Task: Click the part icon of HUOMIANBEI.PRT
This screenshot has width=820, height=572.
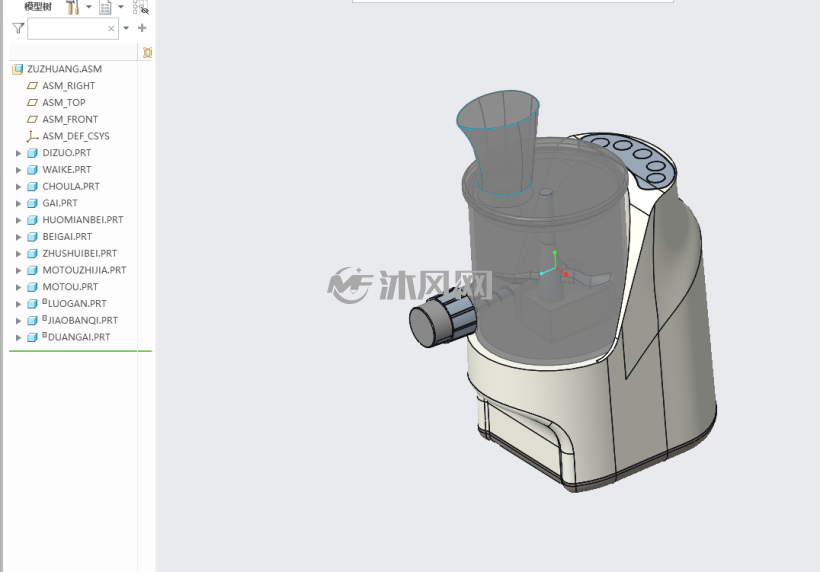Action: 32,220
